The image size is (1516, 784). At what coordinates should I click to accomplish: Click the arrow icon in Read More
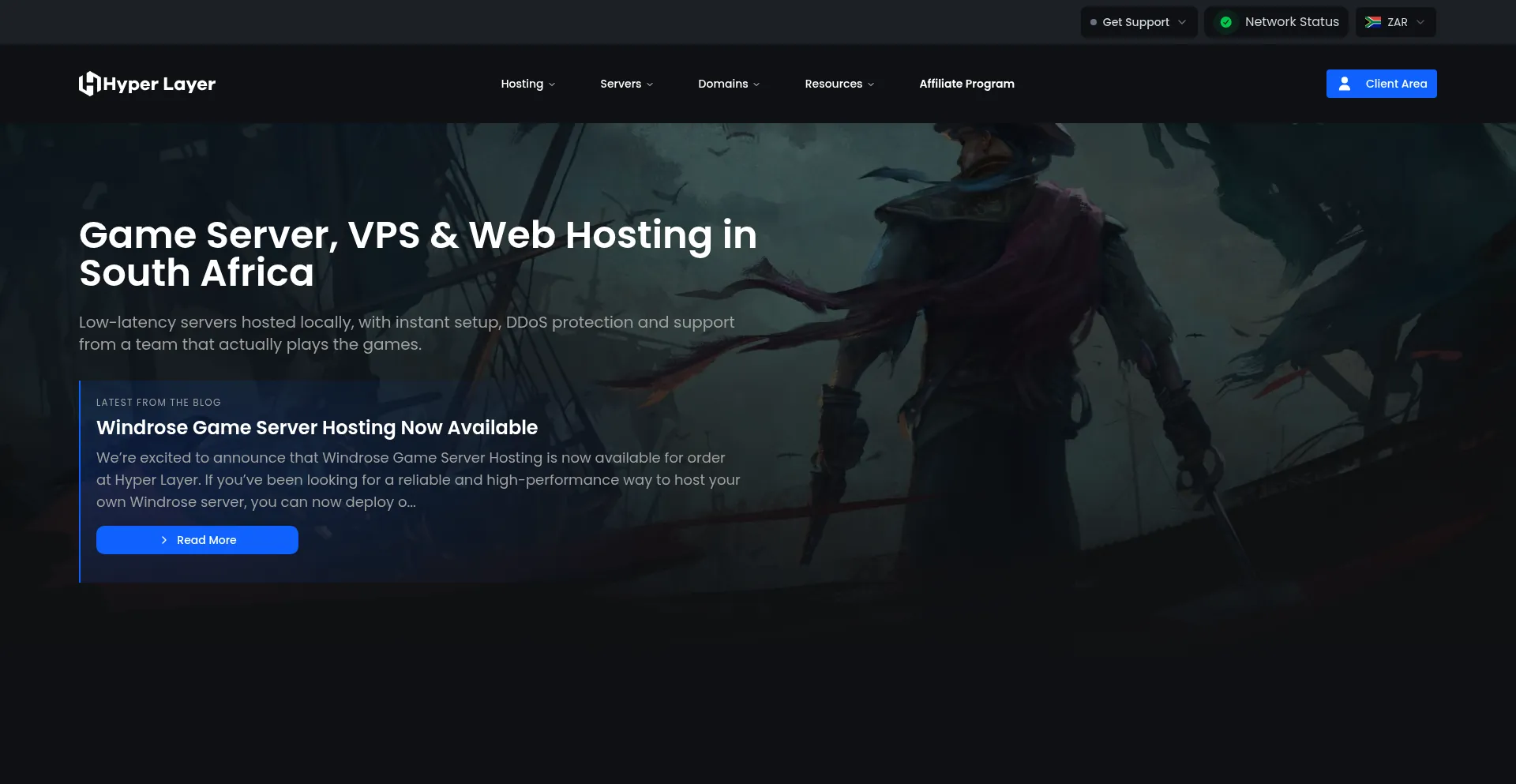(164, 540)
